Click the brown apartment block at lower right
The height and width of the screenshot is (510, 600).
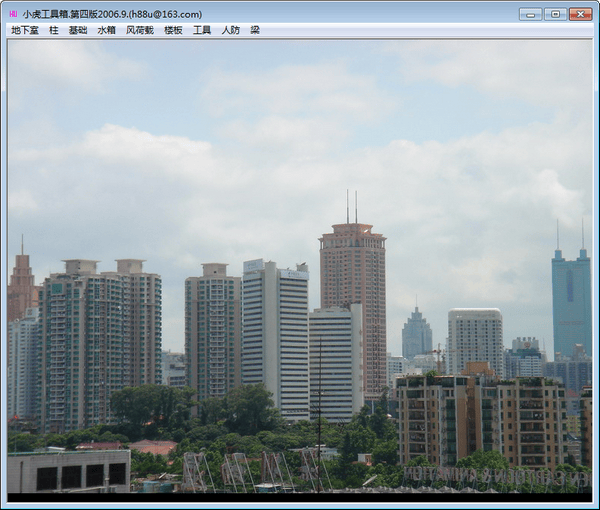(x=480, y=420)
